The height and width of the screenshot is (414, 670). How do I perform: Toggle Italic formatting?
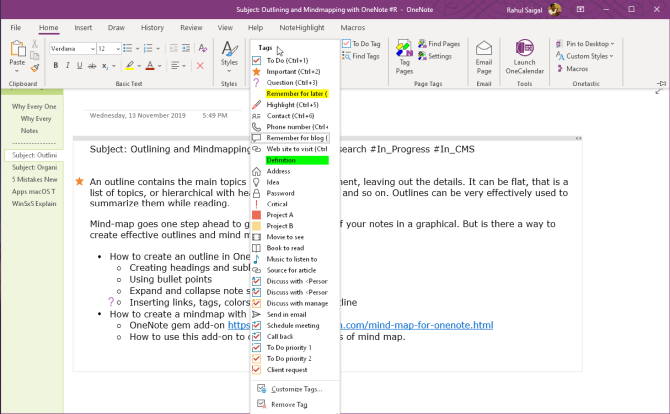pyautogui.click(x=68, y=65)
